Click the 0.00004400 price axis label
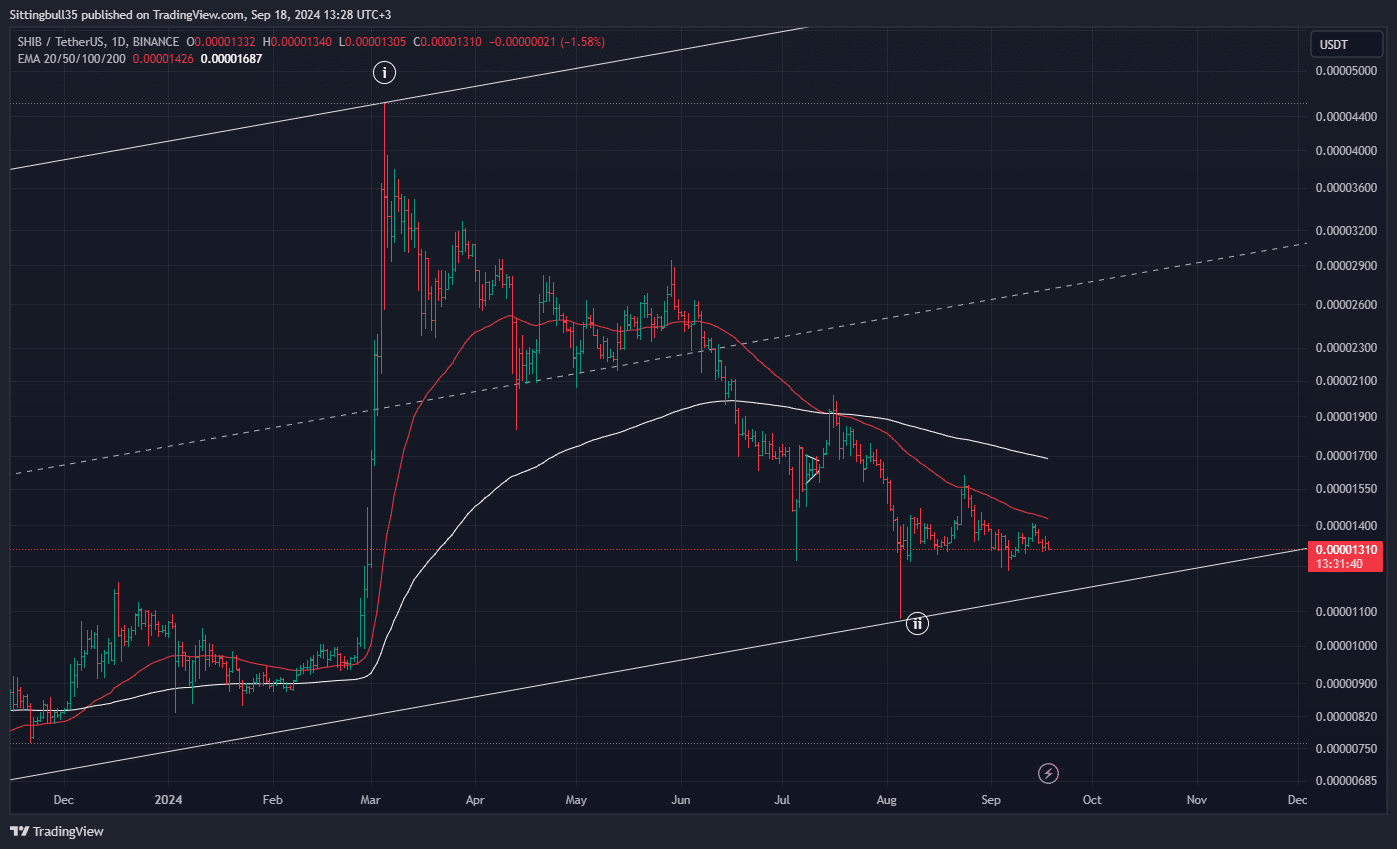 click(1348, 118)
